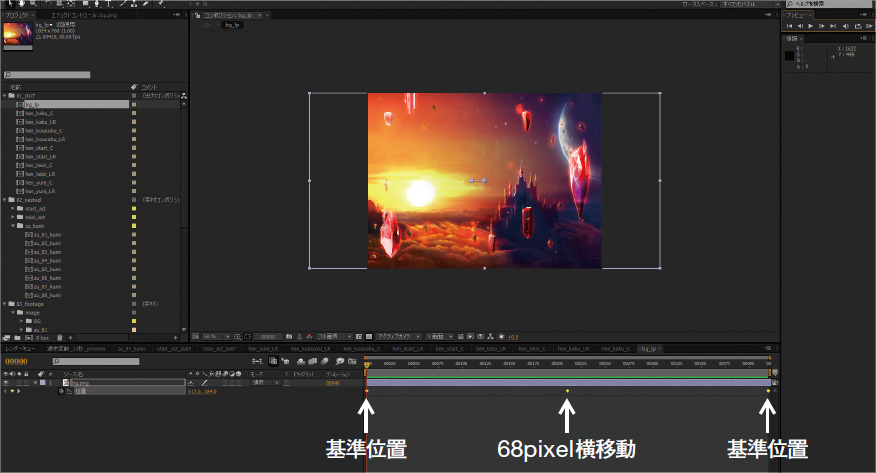Screen dimensions: 876x473
Task: Toggle mask and shape path visibility
Action: 247,337
